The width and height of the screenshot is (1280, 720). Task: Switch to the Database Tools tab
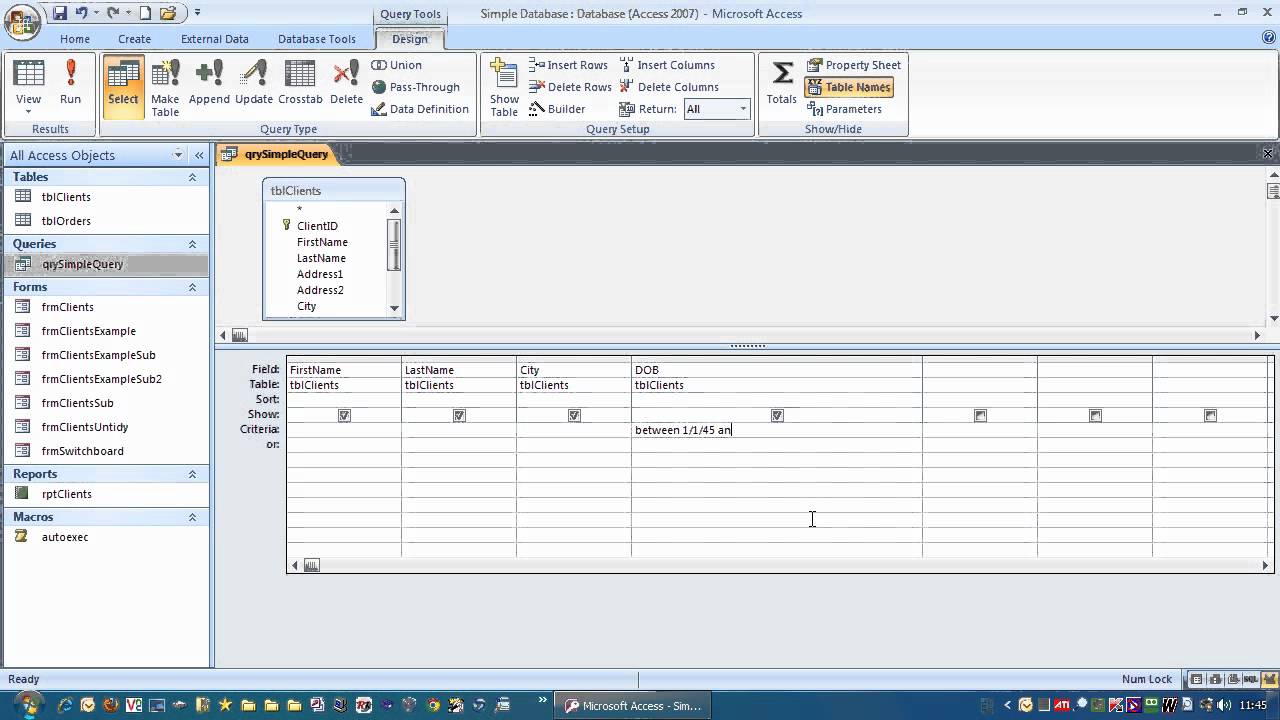316,39
